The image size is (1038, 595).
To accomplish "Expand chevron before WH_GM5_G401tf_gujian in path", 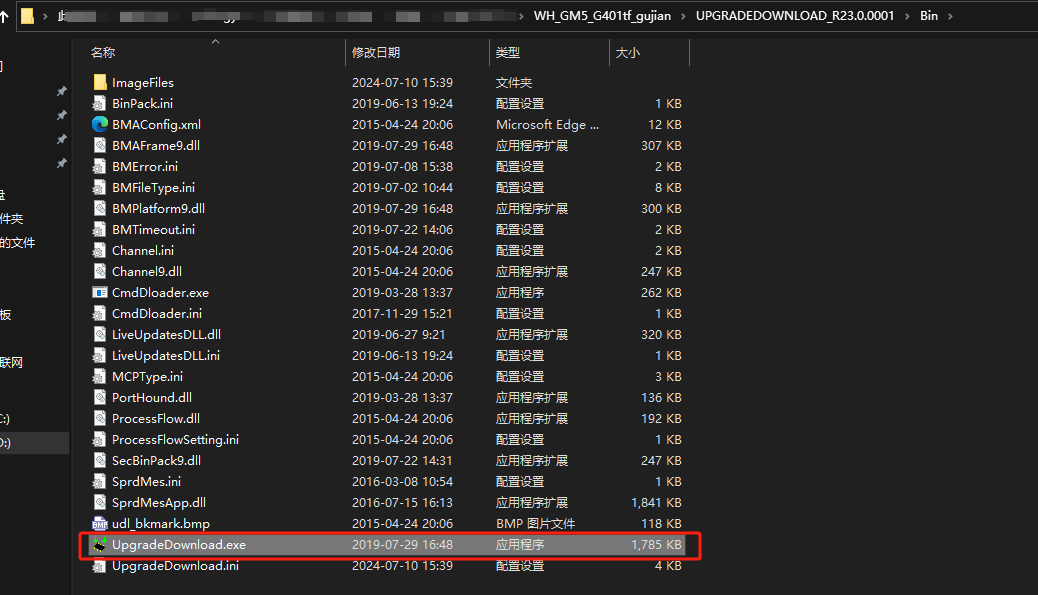I will pyautogui.click(x=521, y=16).
